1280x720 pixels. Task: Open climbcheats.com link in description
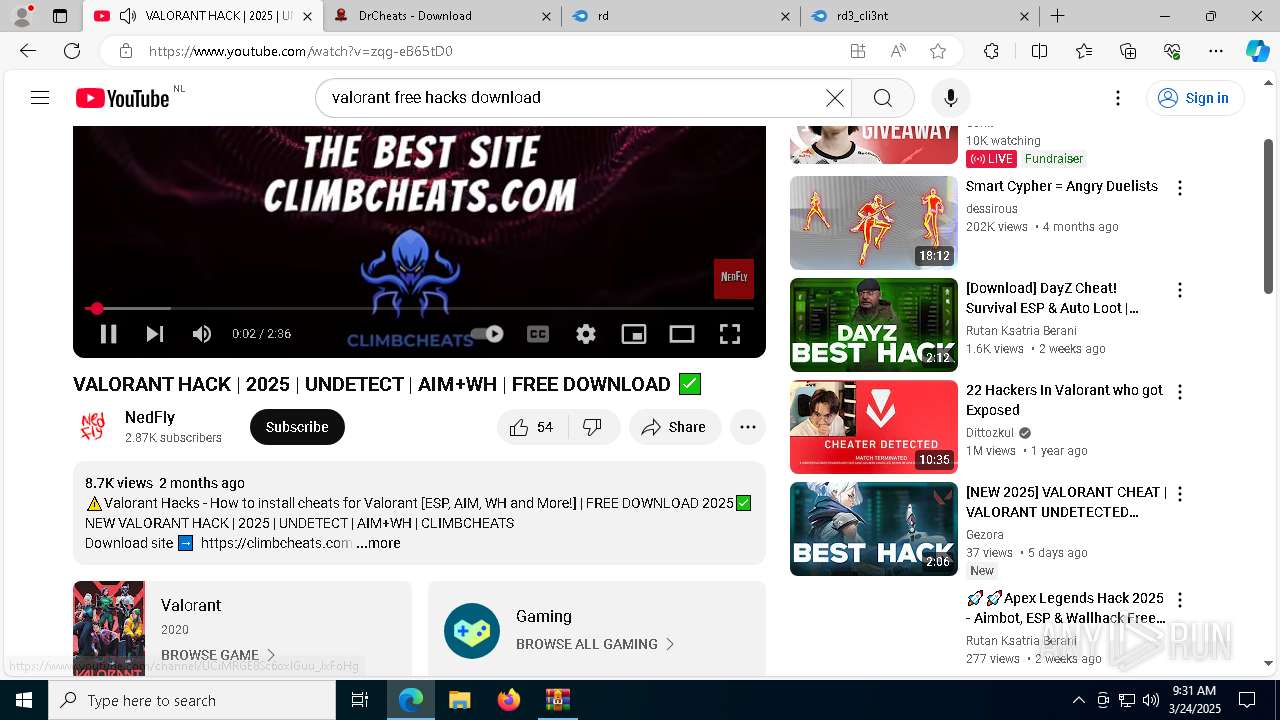(x=276, y=543)
